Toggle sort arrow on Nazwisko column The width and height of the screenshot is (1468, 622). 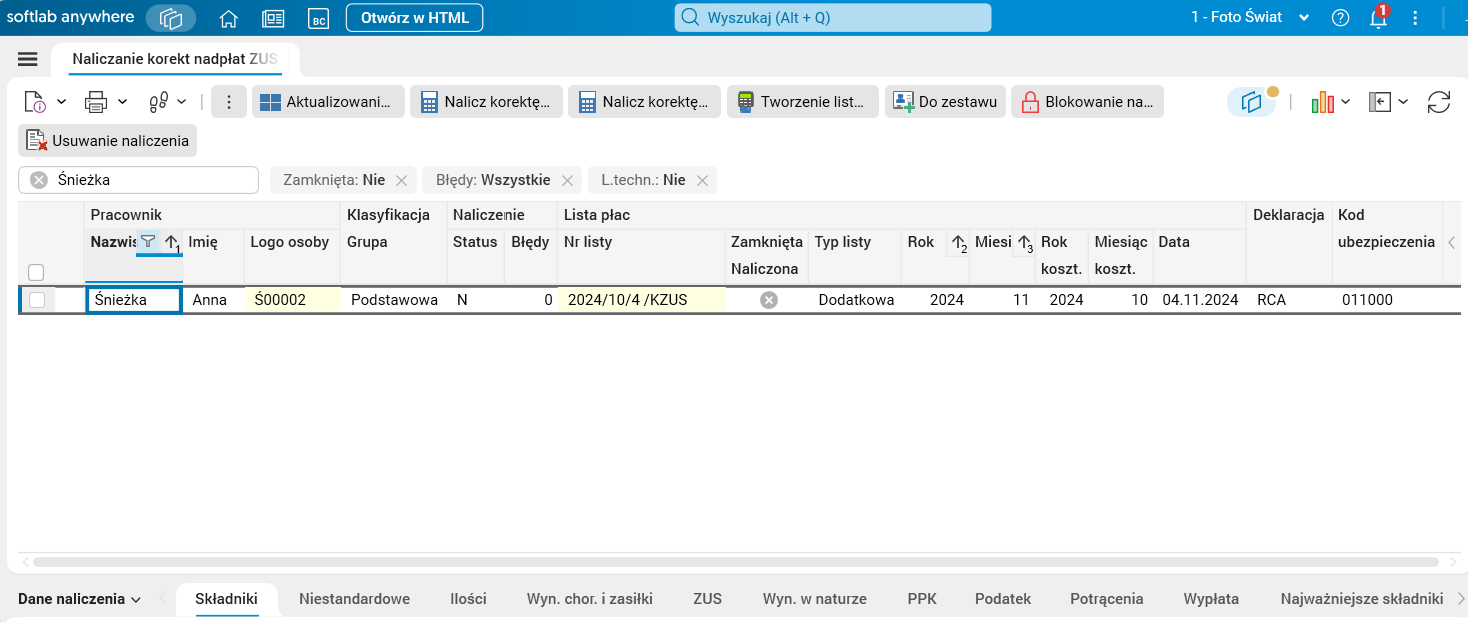(x=170, y=241)
